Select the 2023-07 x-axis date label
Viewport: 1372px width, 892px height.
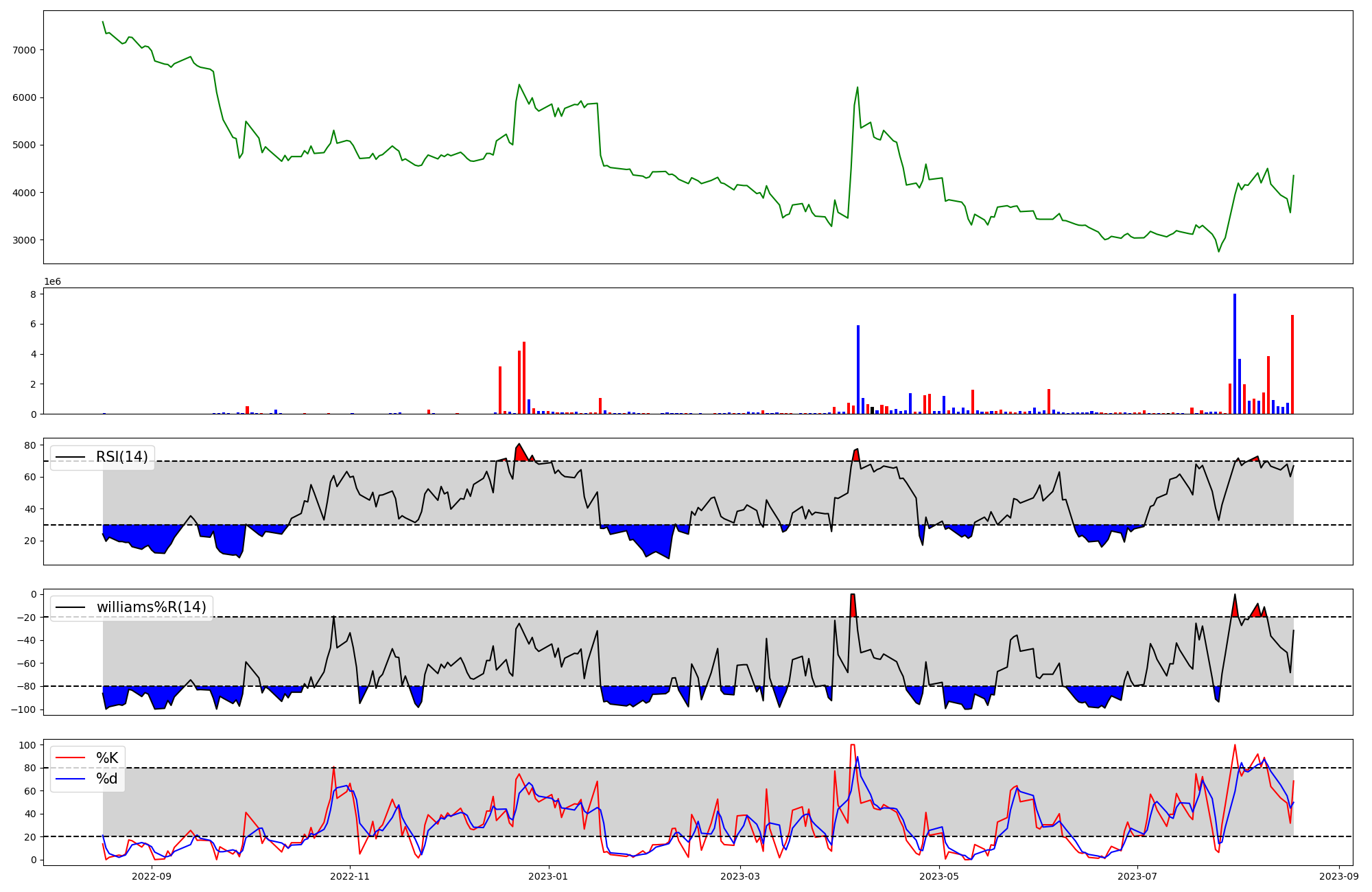[x=1137, y=876]
